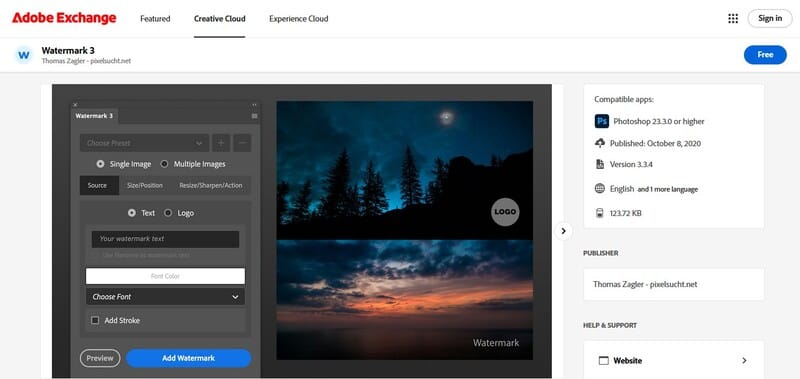Viewport: 800px width, 379px height.
Task: Click '123.72 KB' file size text
Action: point(626,213)
